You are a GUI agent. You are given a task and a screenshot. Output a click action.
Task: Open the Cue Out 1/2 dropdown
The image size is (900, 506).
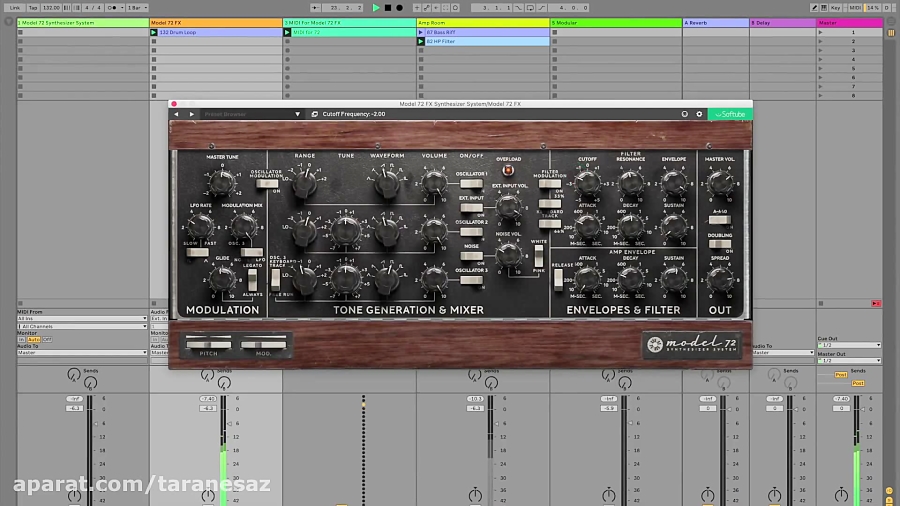[849, 345]
